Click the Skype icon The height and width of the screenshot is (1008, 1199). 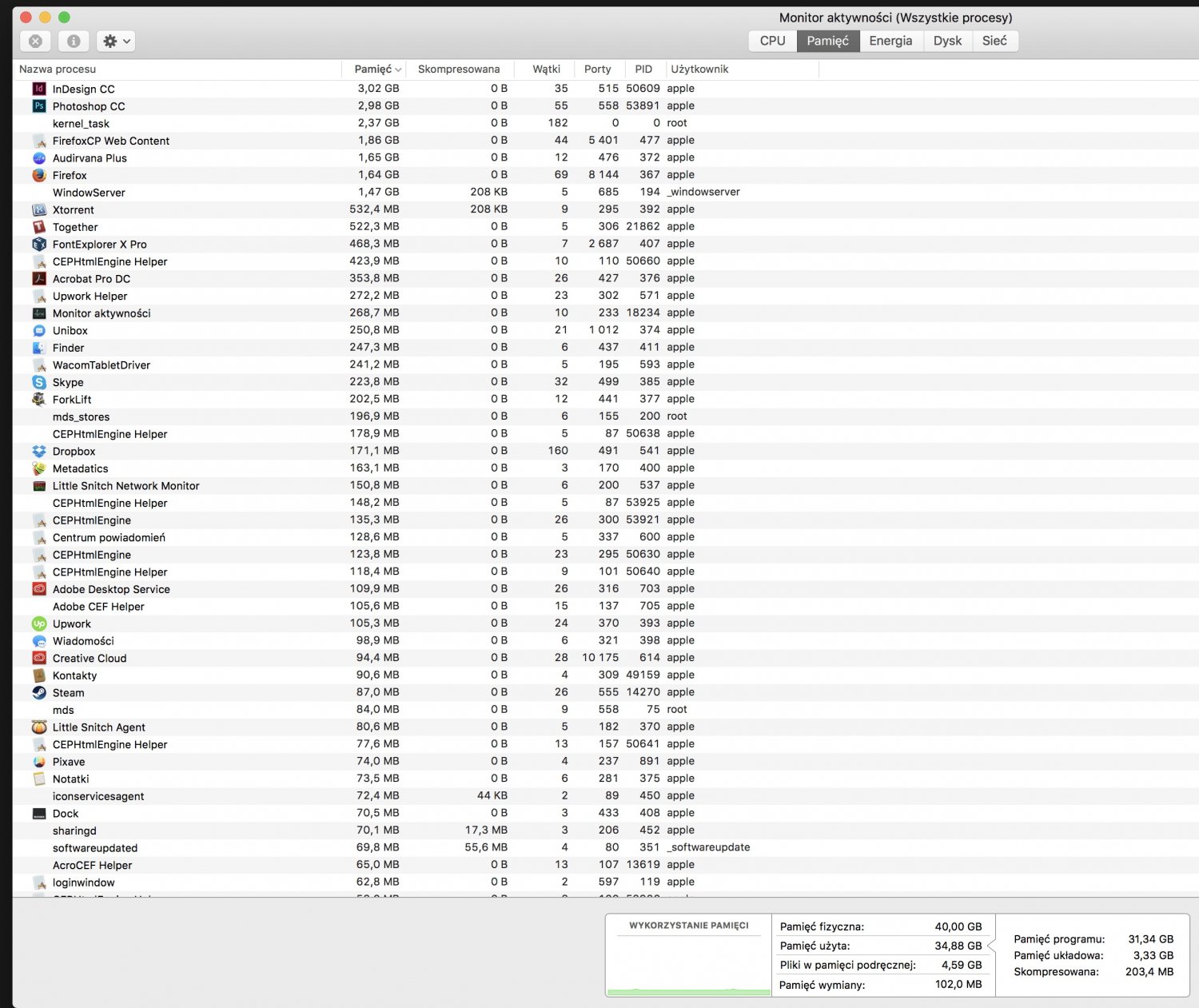coord(39,382)
